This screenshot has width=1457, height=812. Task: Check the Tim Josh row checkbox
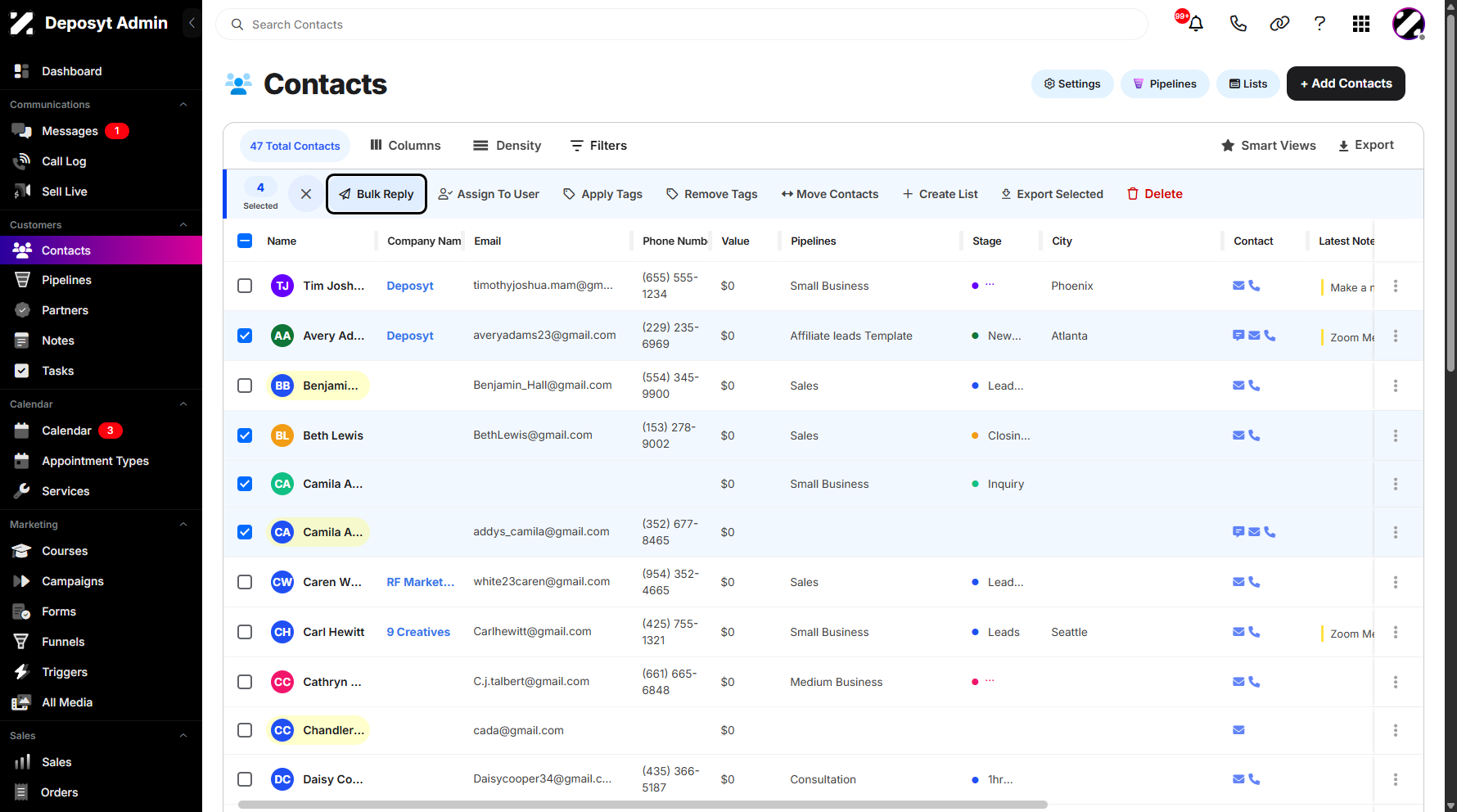click(245, 286)
